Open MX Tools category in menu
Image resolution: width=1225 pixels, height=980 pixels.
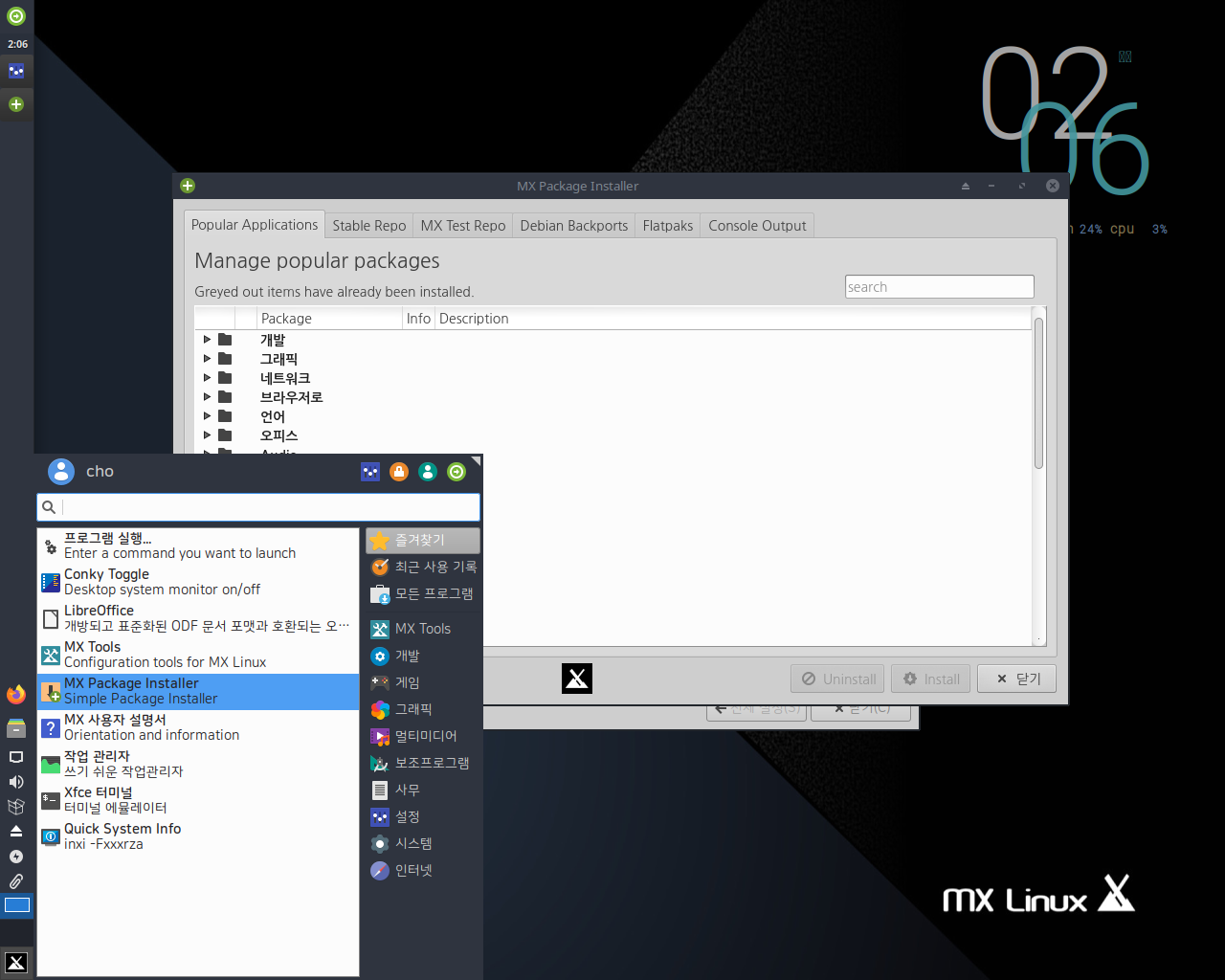click(x=422, y=629)
